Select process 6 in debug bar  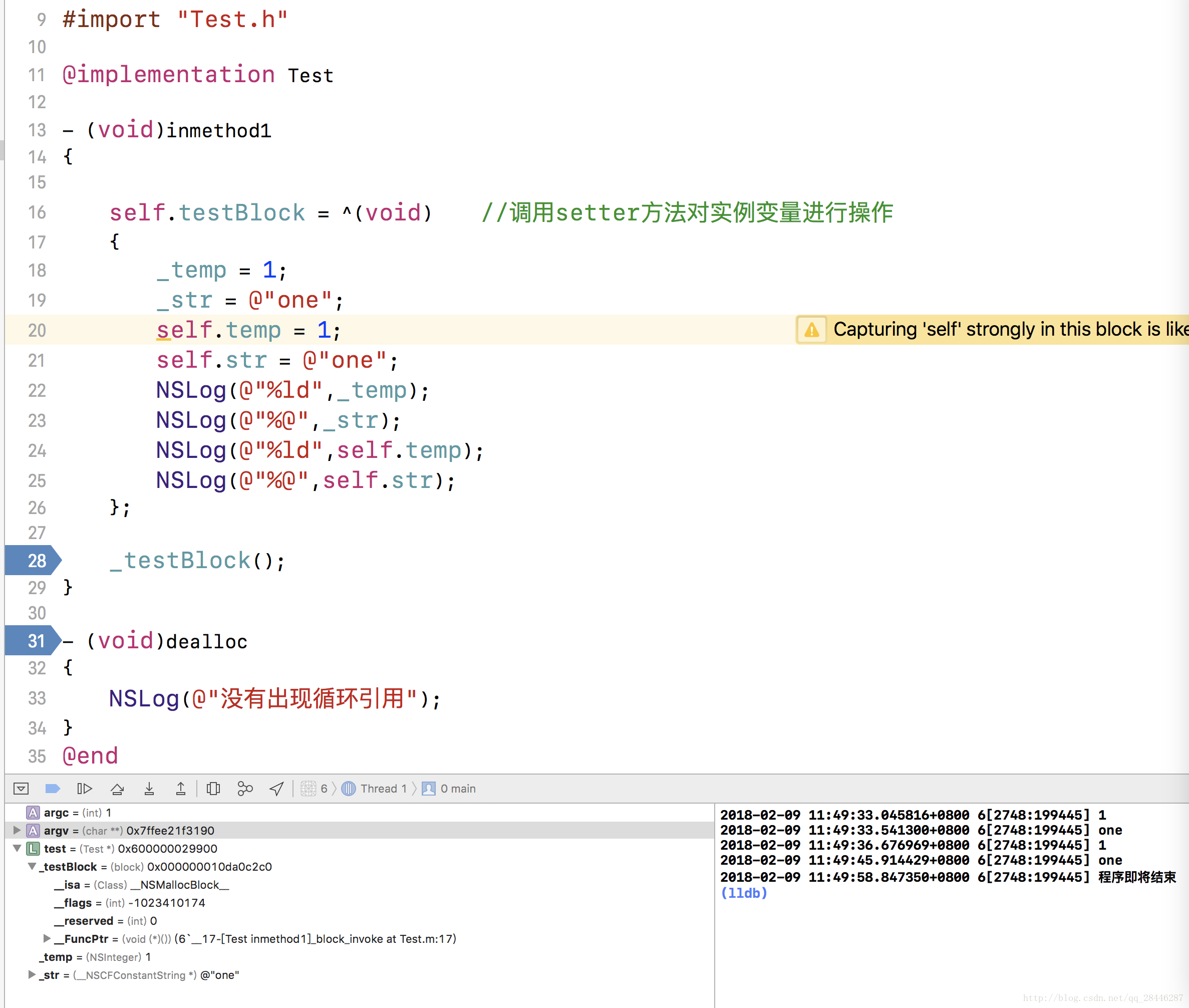314,789
